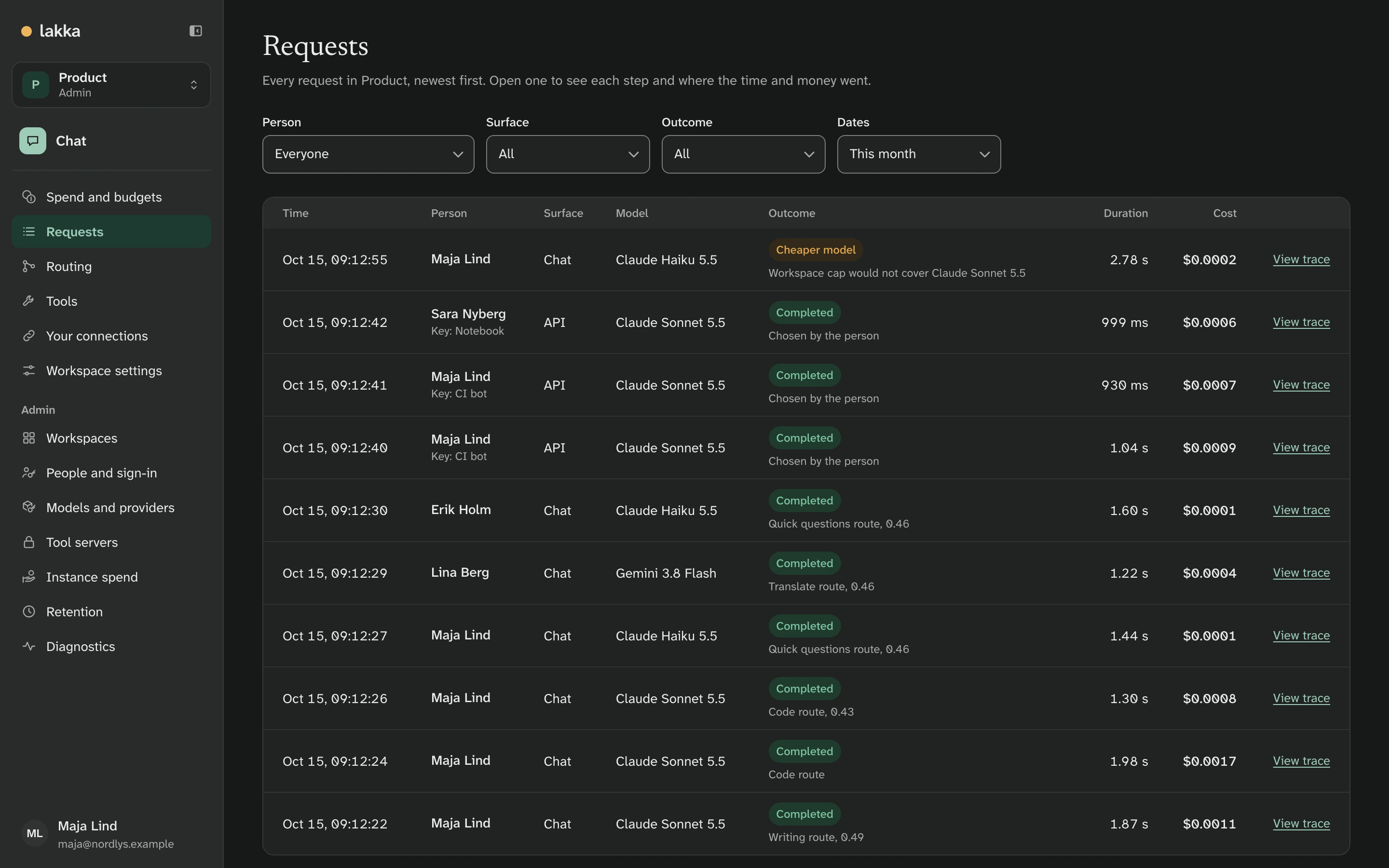Image resolution: width=1389 pixels, height=868 pixels.
Task: Click the Workspace settings sliders icon
Action: (x=29, y=370)
